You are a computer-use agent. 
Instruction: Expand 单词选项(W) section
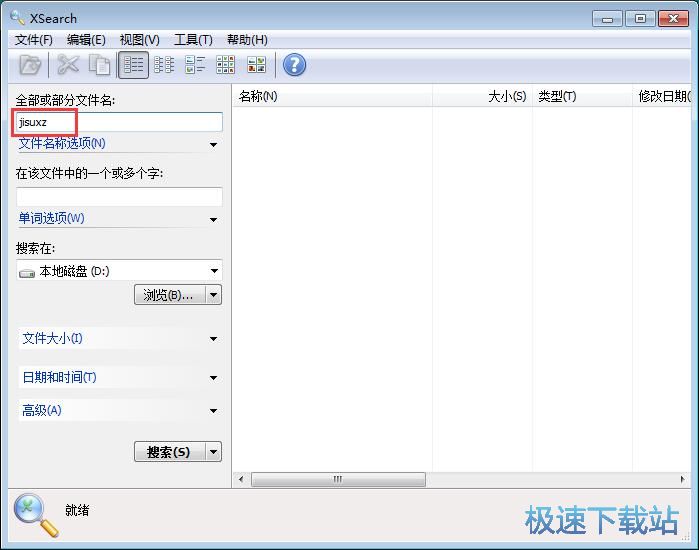coord(119,219)
